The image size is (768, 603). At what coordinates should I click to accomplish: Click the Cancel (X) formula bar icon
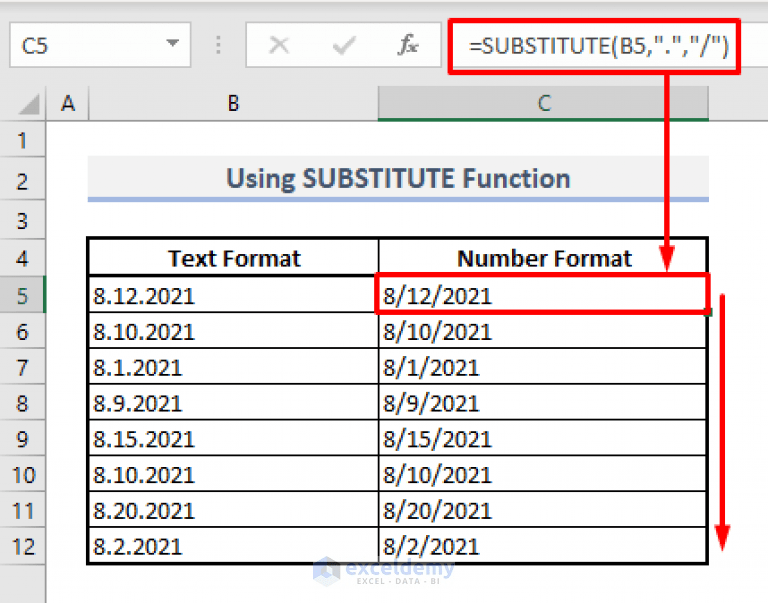[x=279, y=45]
